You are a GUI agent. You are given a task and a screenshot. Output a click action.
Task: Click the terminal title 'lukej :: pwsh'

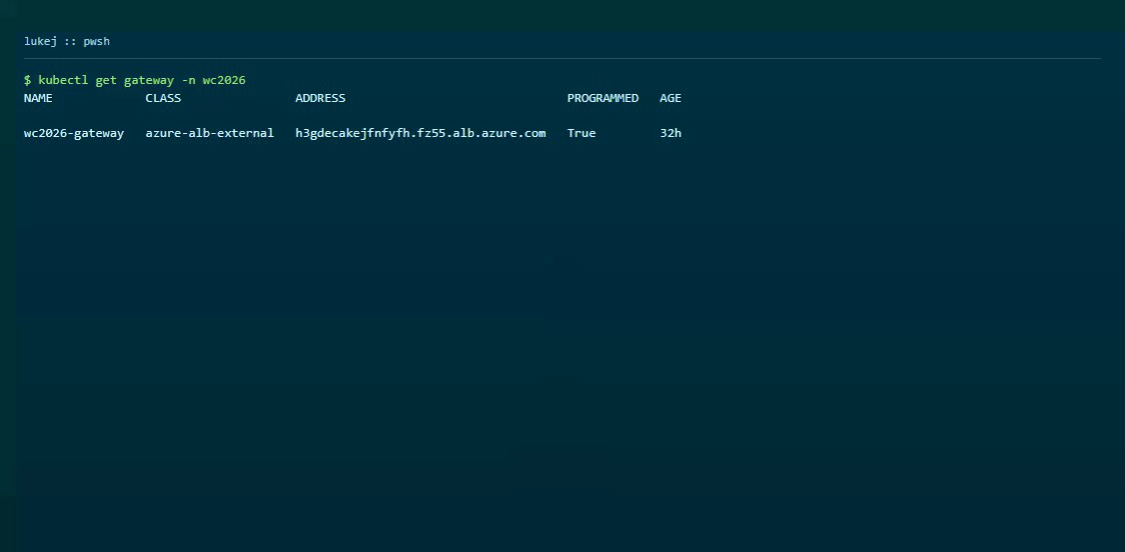pos(67,42)
